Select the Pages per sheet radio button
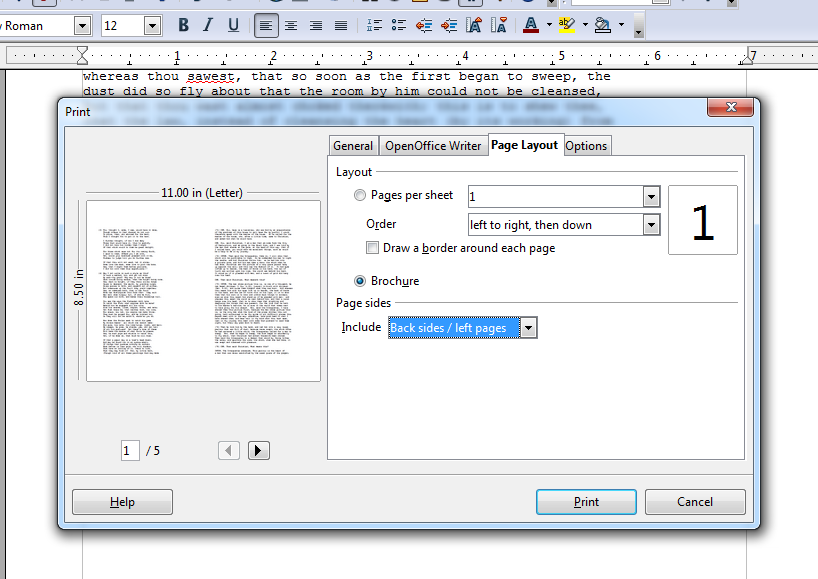 tap(360, 195)
